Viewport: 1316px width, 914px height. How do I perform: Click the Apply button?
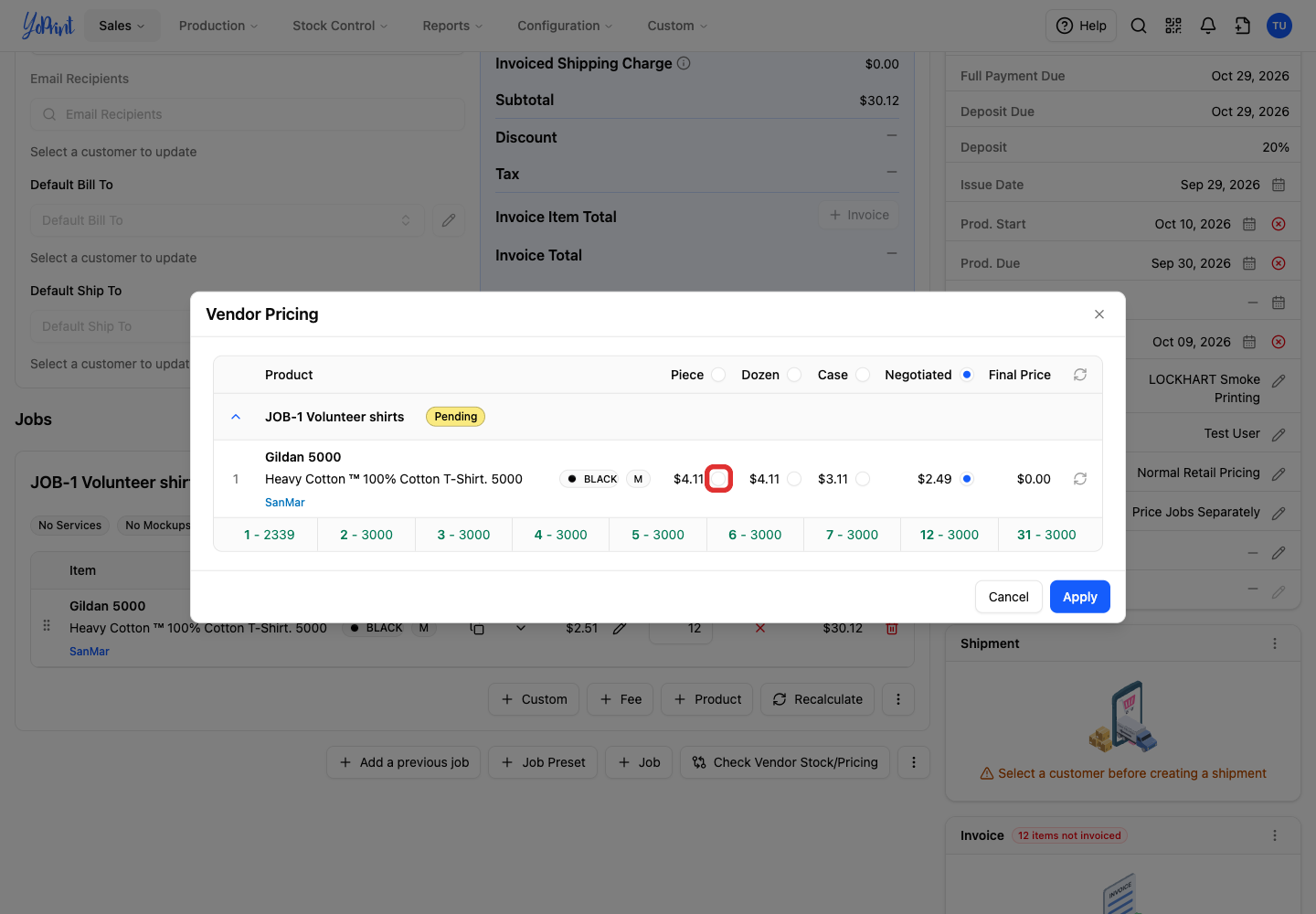click(x=1080, y=597)
